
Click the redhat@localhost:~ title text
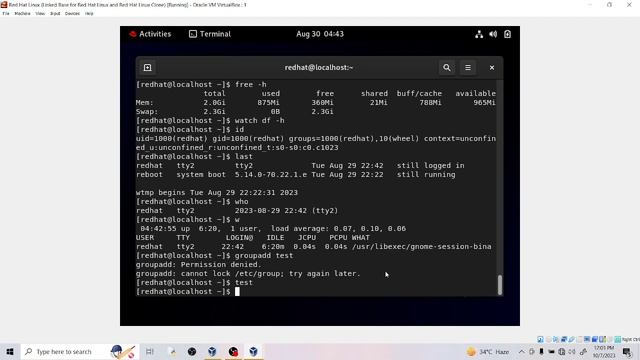319,67
